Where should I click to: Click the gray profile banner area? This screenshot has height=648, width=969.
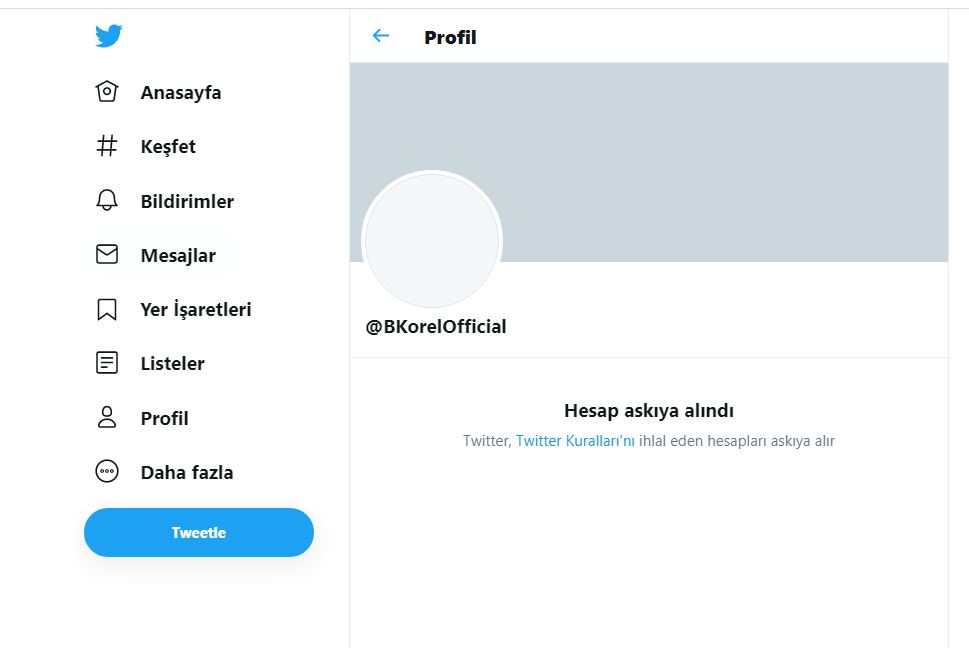700,150
